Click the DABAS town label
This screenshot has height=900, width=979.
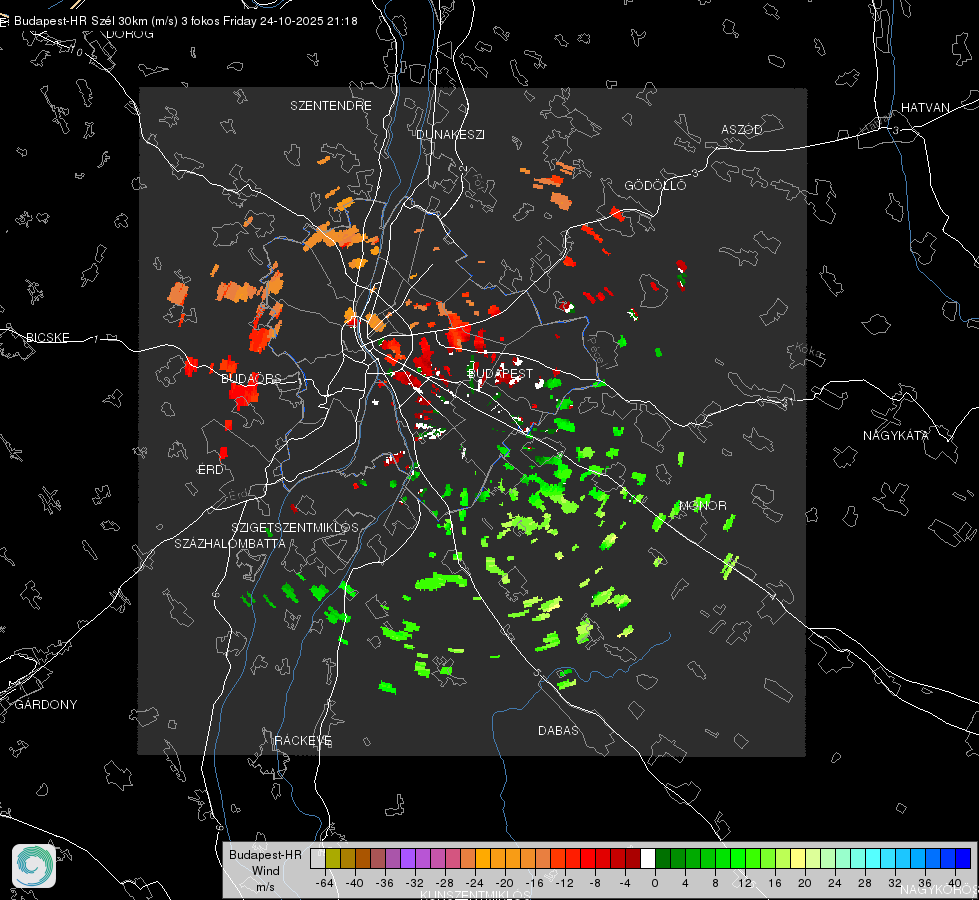558,730
